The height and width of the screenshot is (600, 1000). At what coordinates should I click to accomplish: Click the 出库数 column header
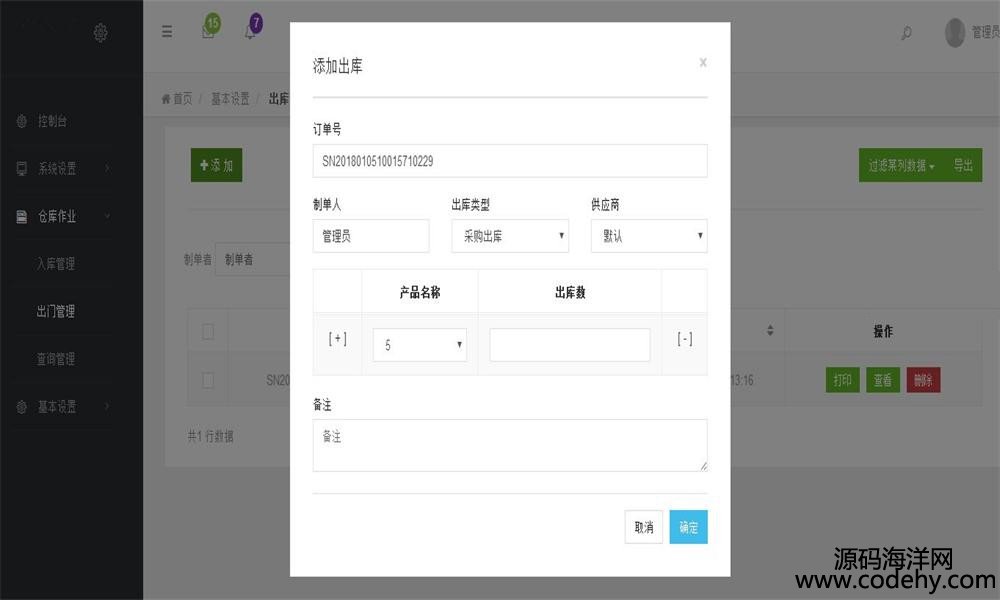point(570,292)
